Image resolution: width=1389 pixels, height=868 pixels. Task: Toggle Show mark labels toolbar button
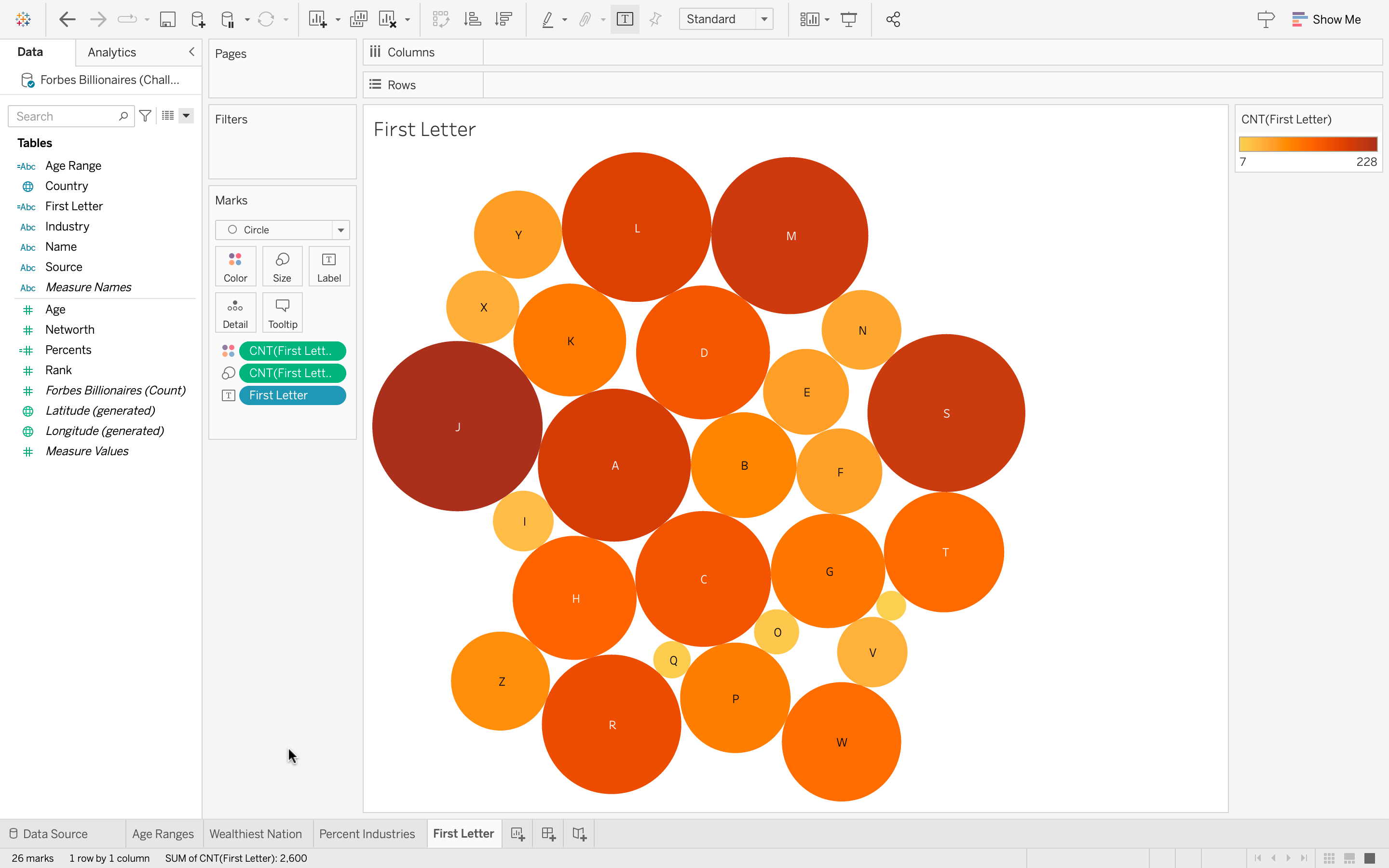[x=625, y=19]
